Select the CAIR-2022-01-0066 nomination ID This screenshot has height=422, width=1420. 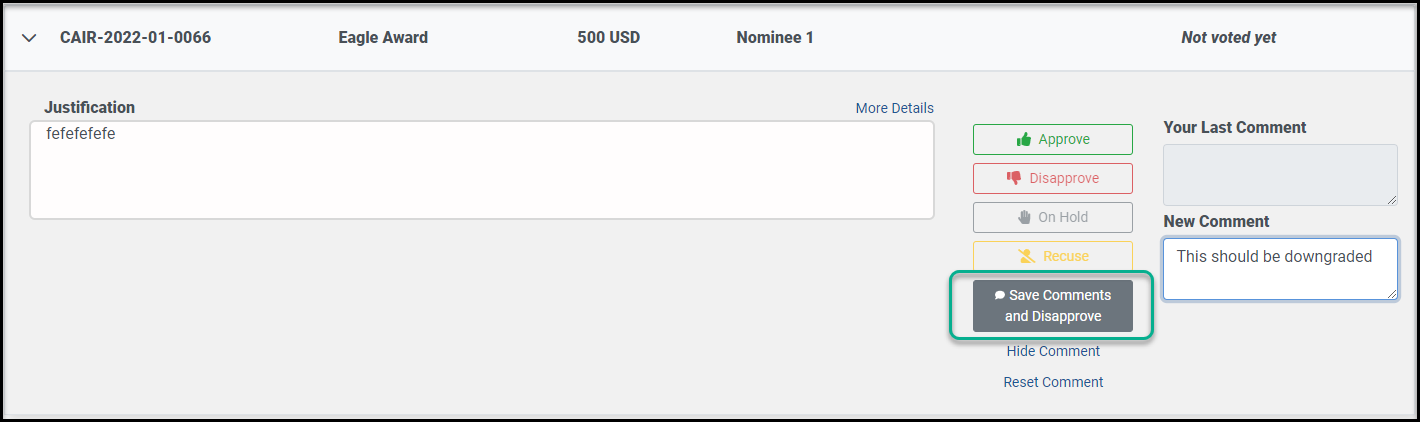135,38
